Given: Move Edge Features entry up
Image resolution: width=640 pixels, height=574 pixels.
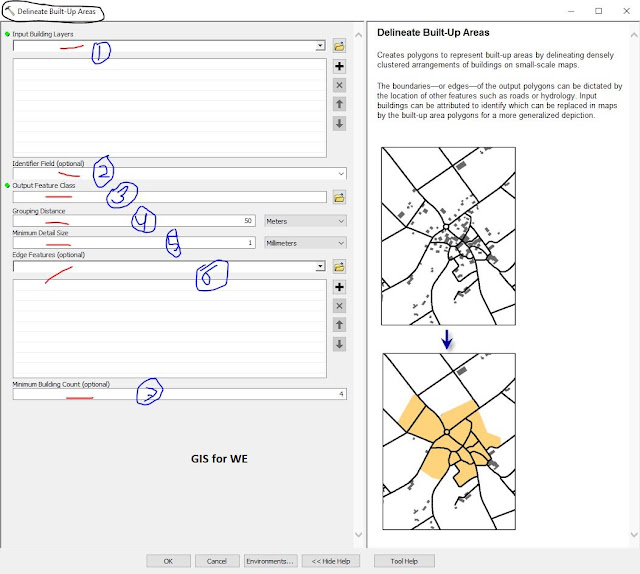Looking at the screenshot, I should pos(339,325).
